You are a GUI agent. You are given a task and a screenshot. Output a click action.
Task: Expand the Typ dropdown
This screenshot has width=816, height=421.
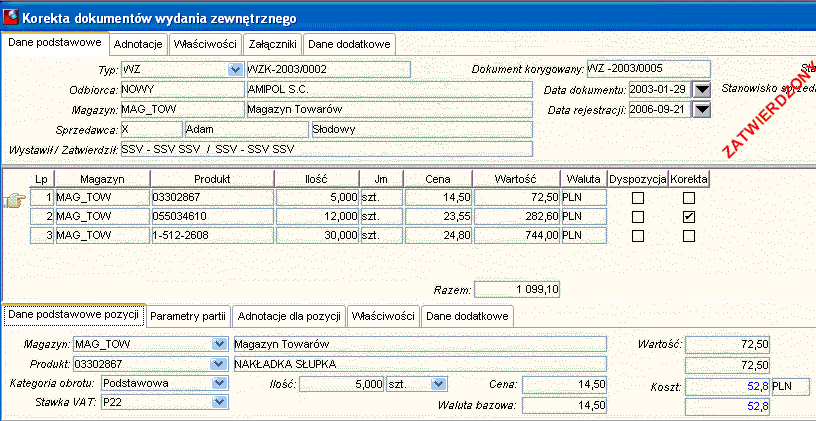(x=236, y=69)
